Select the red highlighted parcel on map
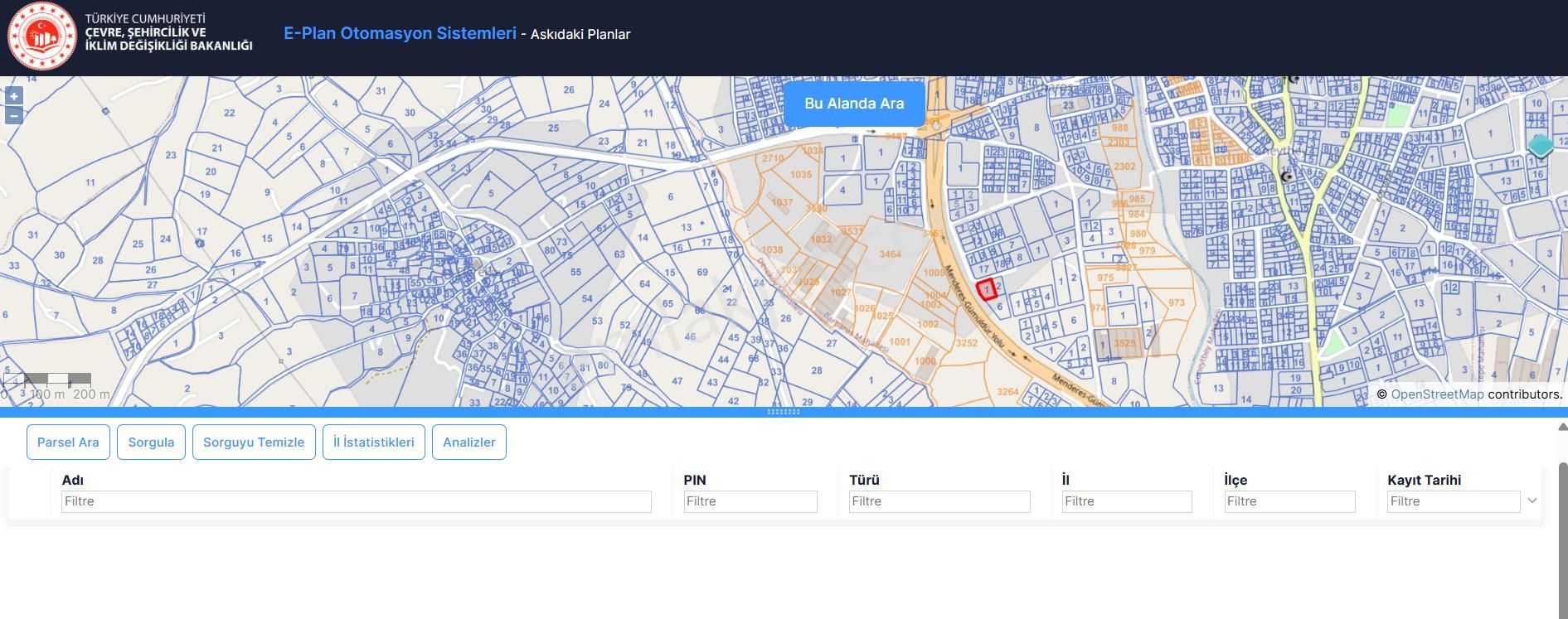 (x=986, y=290)
